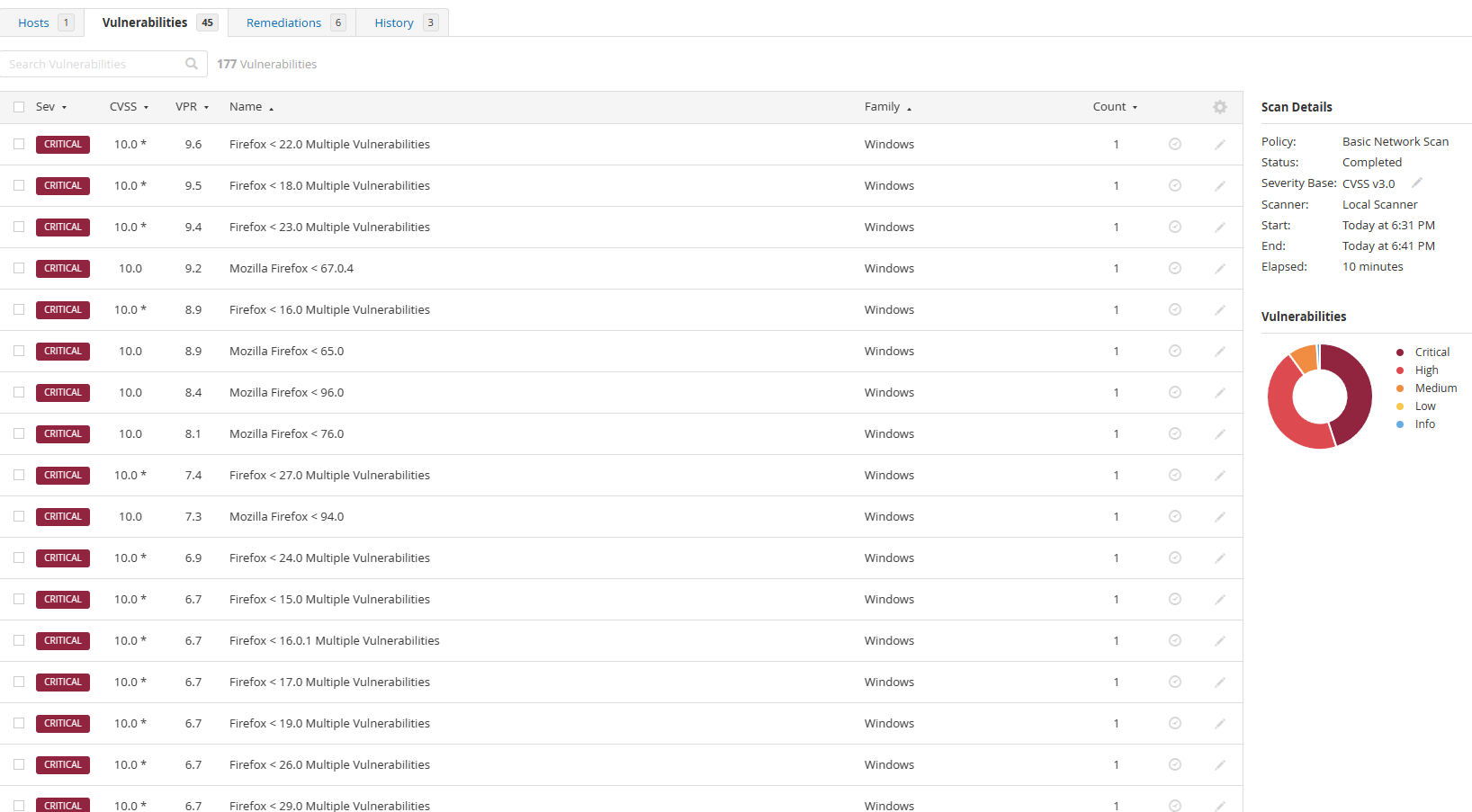Open Firefox < 16.0.1 Multiple Vulnerabilities entry
The height and width of the screenshot is (812, 1472).
pyautogui.click(x=335, y=640)
